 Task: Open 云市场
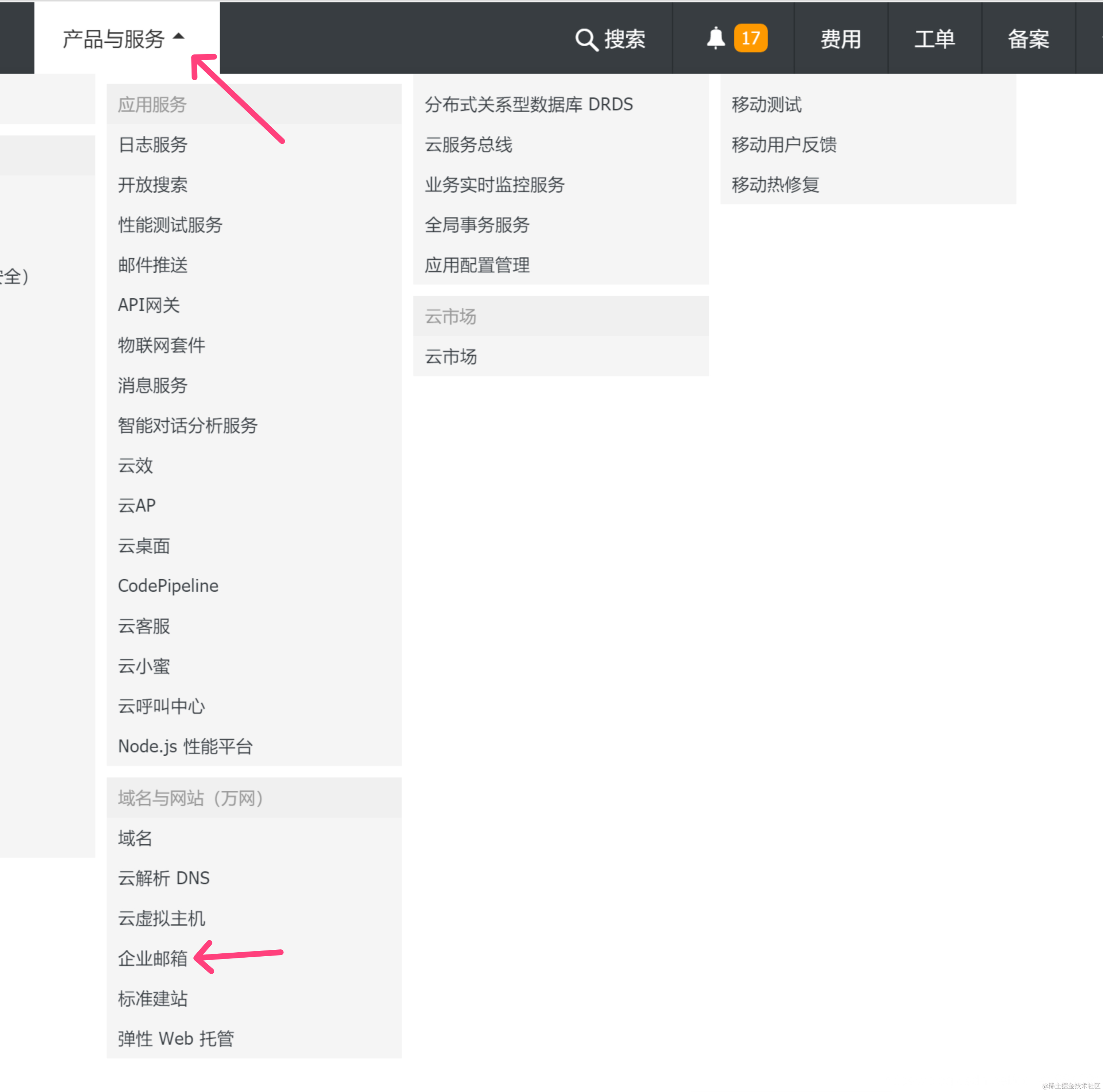[x=450, y=357]
